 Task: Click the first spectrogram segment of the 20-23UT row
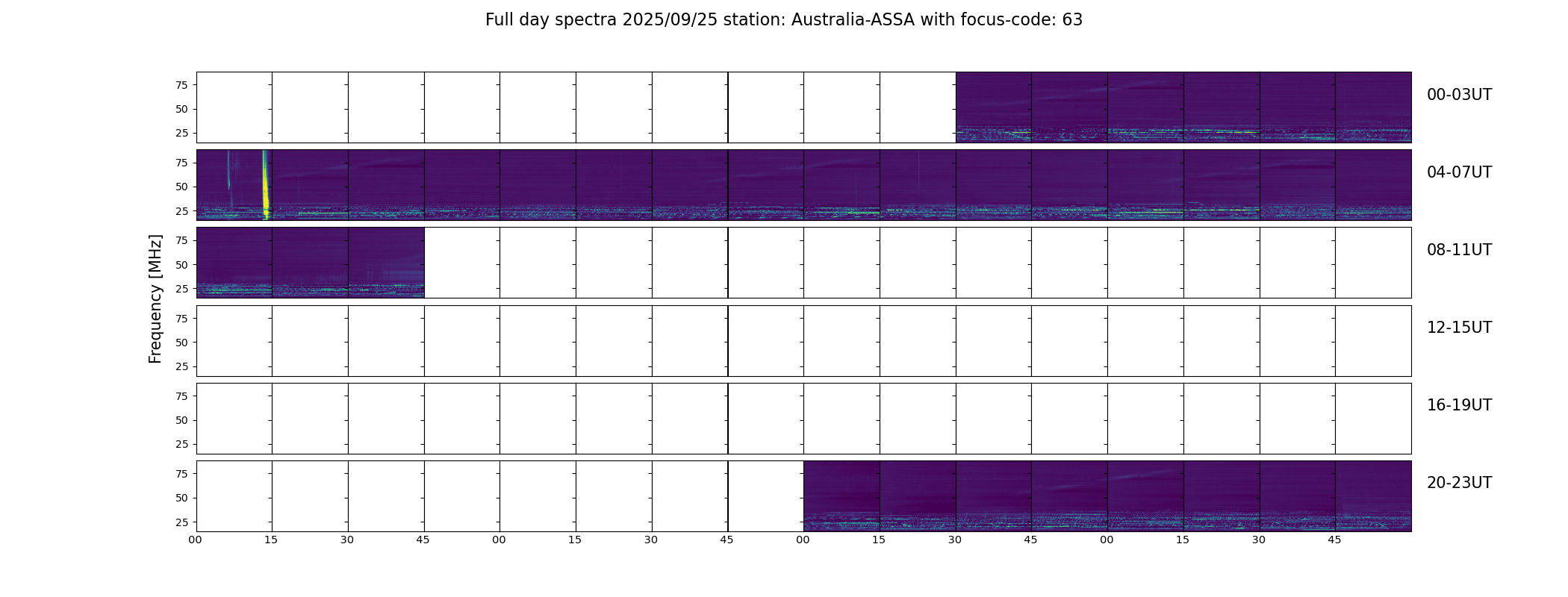841,496
